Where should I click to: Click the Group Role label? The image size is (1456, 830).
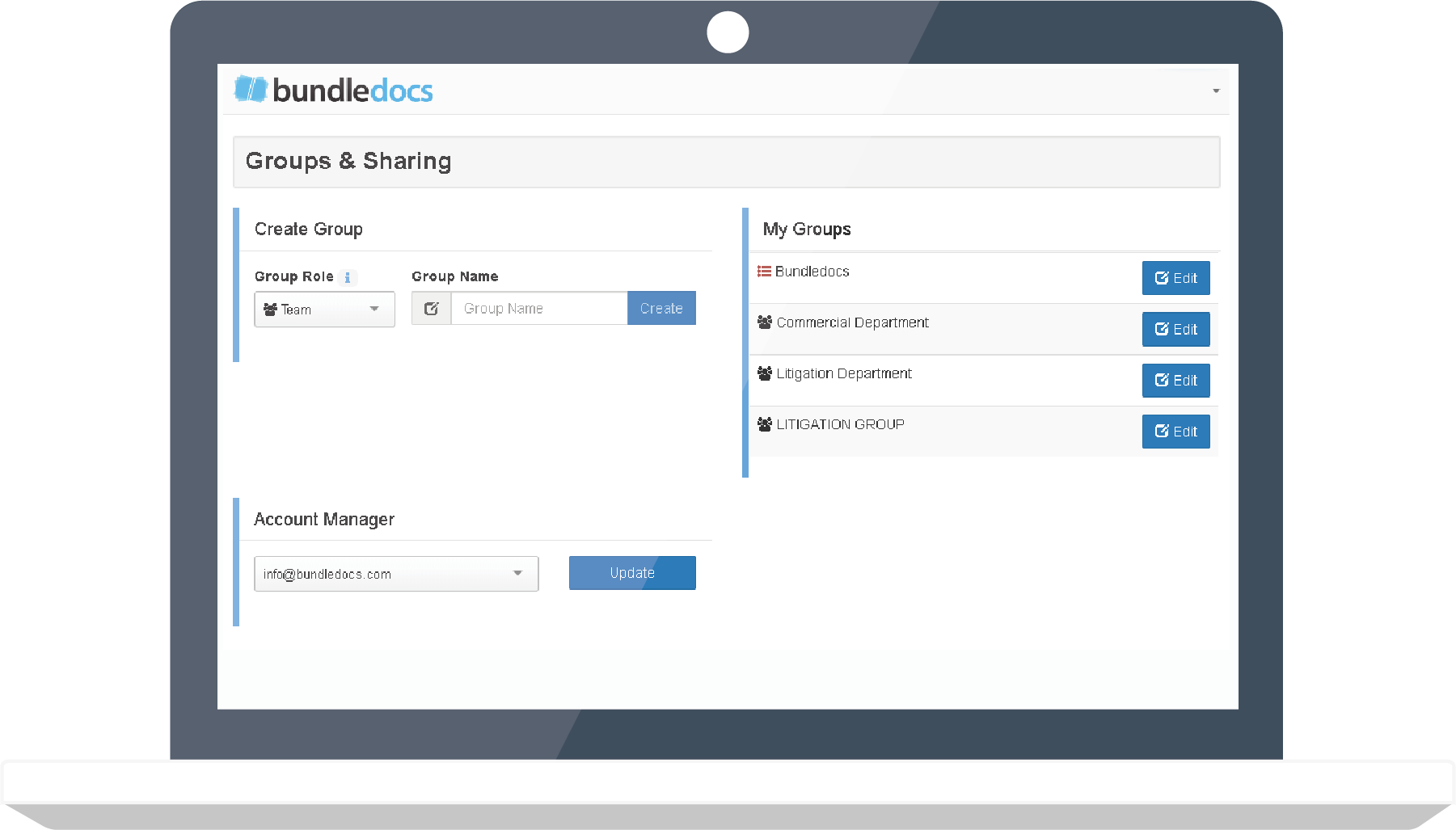click(x=294, y=276)
